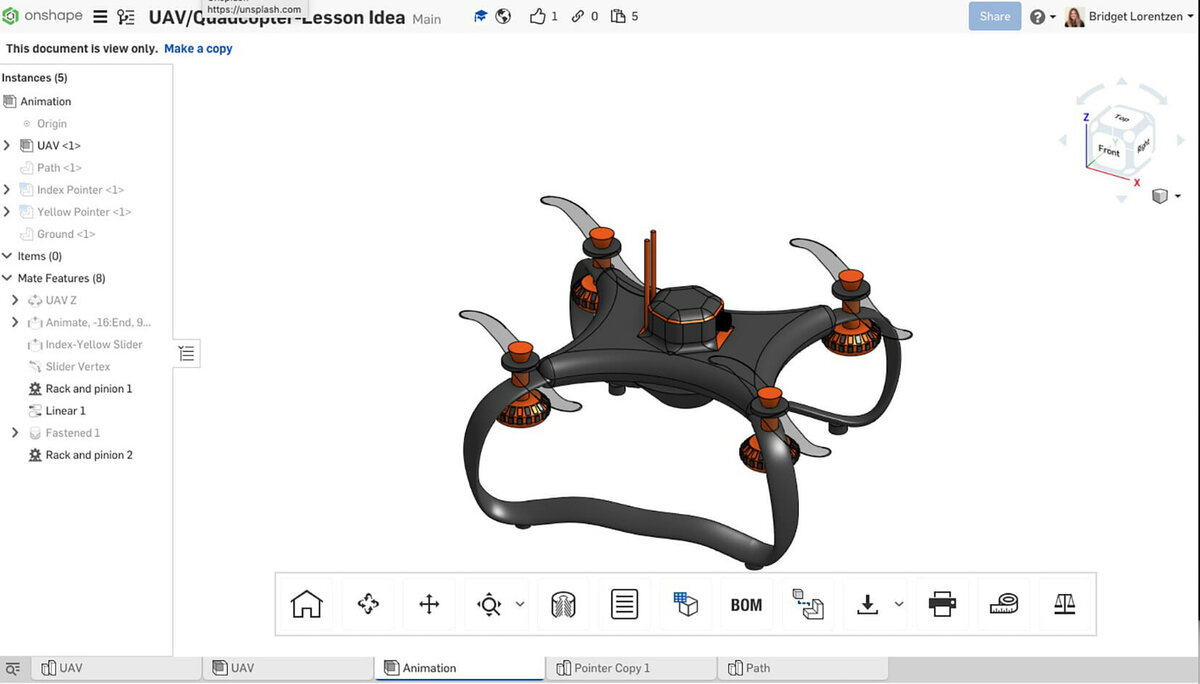The width and height of the screenshot is (1200, 684).
Task: Click the section view tool
Action: pyautogui.click(x=563, y=604)
